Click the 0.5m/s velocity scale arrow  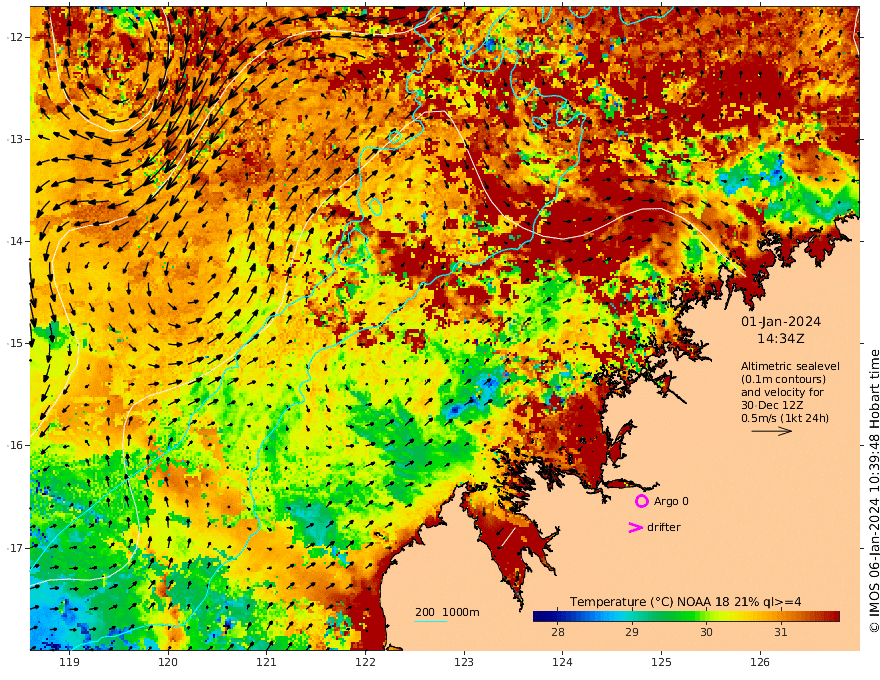pos(772,431)
